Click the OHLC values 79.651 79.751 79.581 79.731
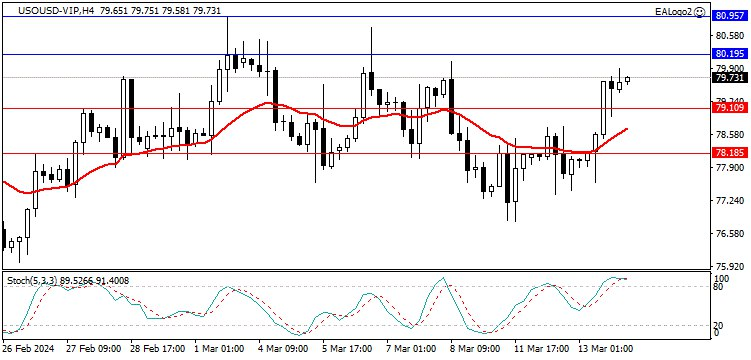 160,11
